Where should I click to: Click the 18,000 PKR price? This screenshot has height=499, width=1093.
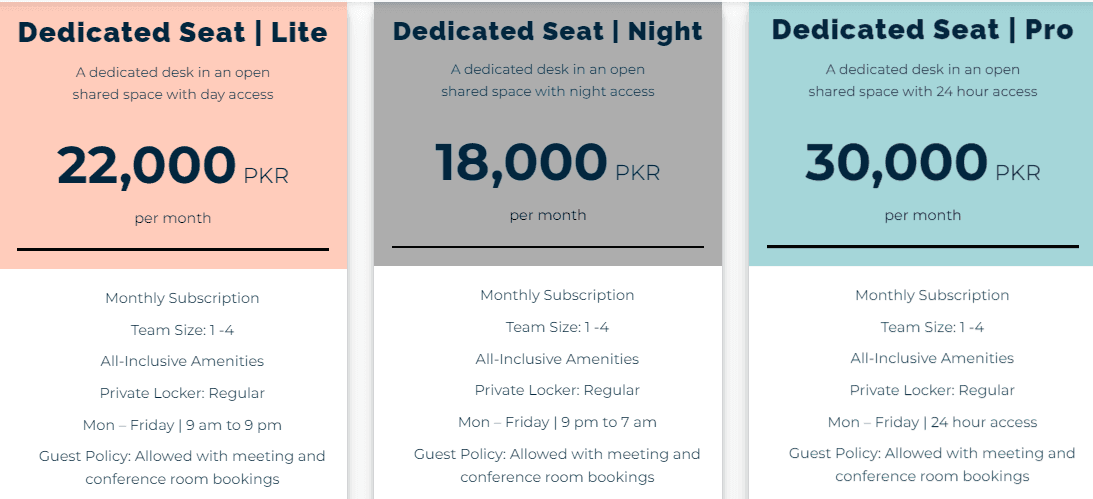pyautogui.click(x=547, y=164)
